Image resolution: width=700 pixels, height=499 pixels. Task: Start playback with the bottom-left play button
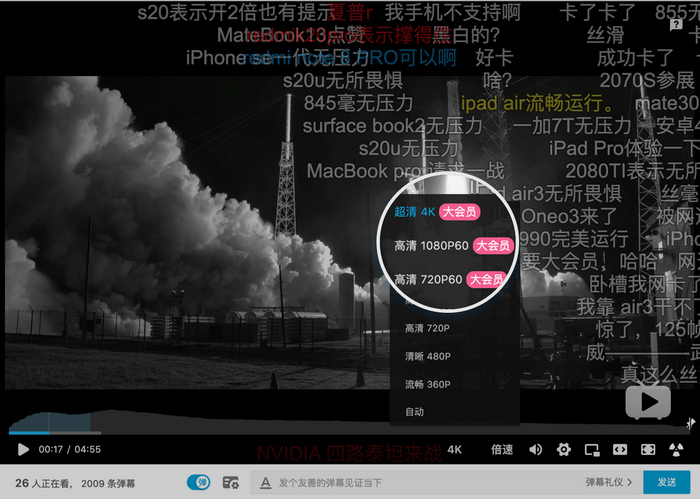23,449
